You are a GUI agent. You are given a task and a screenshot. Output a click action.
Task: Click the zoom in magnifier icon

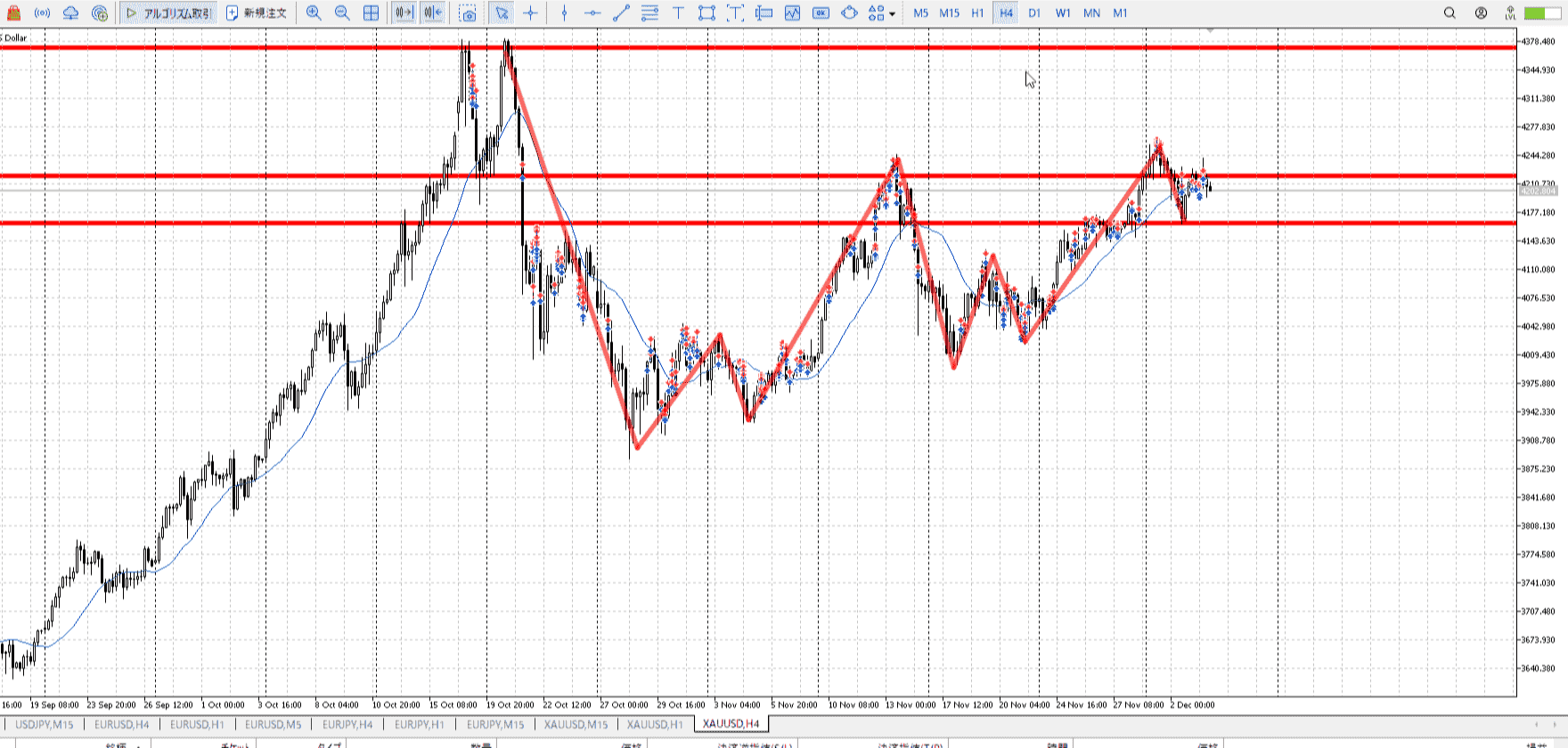(x=314, y=13)
